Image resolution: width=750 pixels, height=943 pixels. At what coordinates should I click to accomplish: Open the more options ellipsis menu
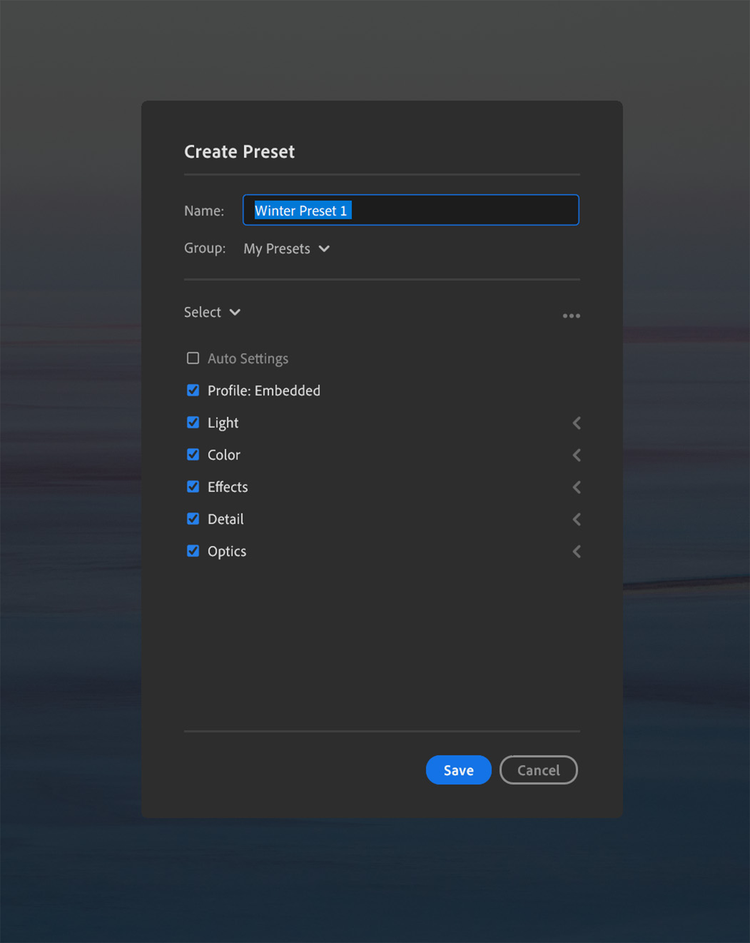click(571, 315)
